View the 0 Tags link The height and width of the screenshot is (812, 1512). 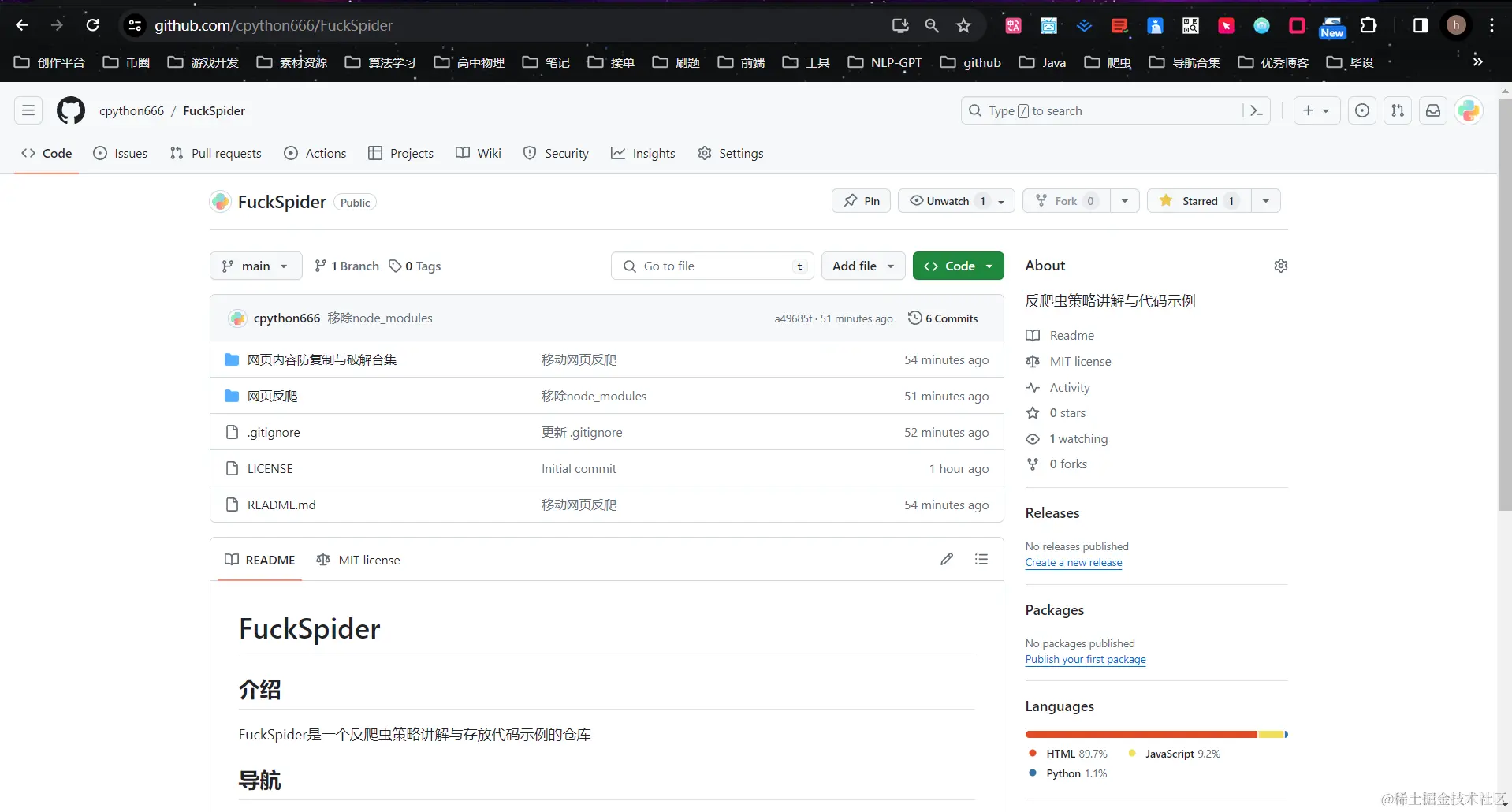pyautogui.click(x=415, y=266)
